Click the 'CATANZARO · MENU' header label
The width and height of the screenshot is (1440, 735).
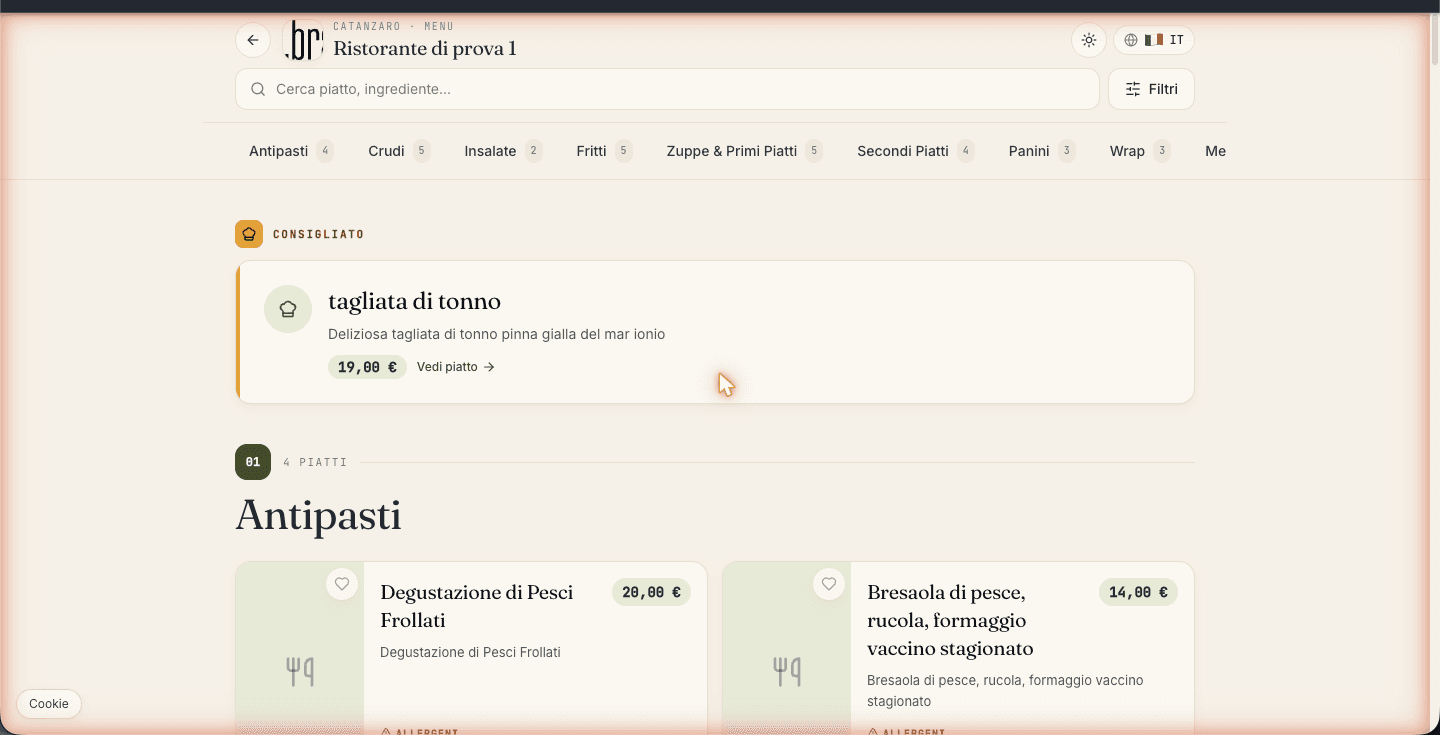coord(393,26)
